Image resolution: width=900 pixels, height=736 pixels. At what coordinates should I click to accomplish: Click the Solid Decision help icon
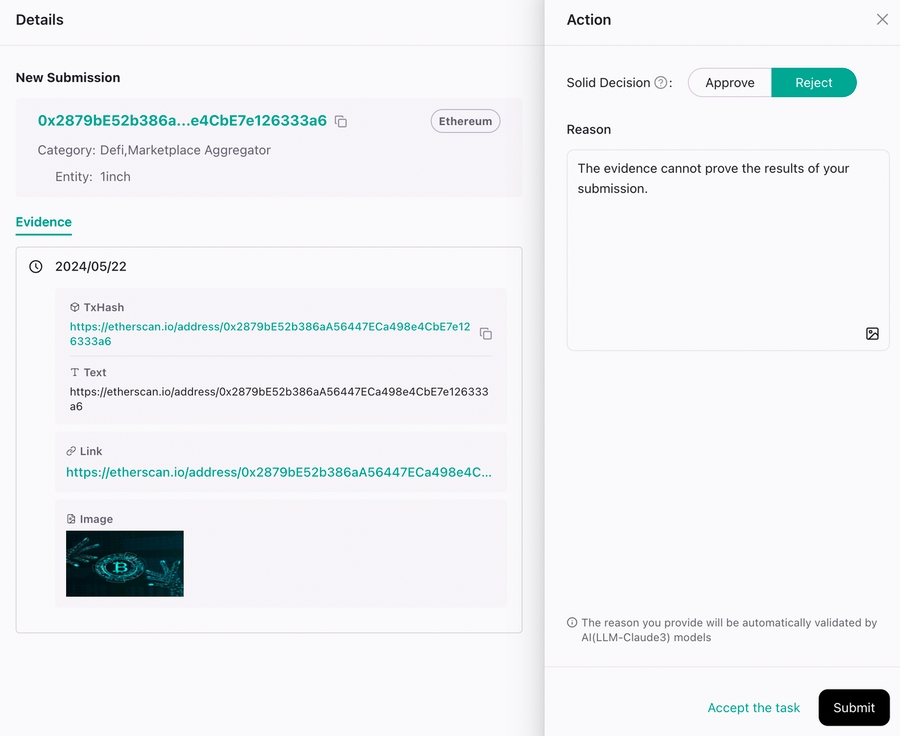point(660,83)
